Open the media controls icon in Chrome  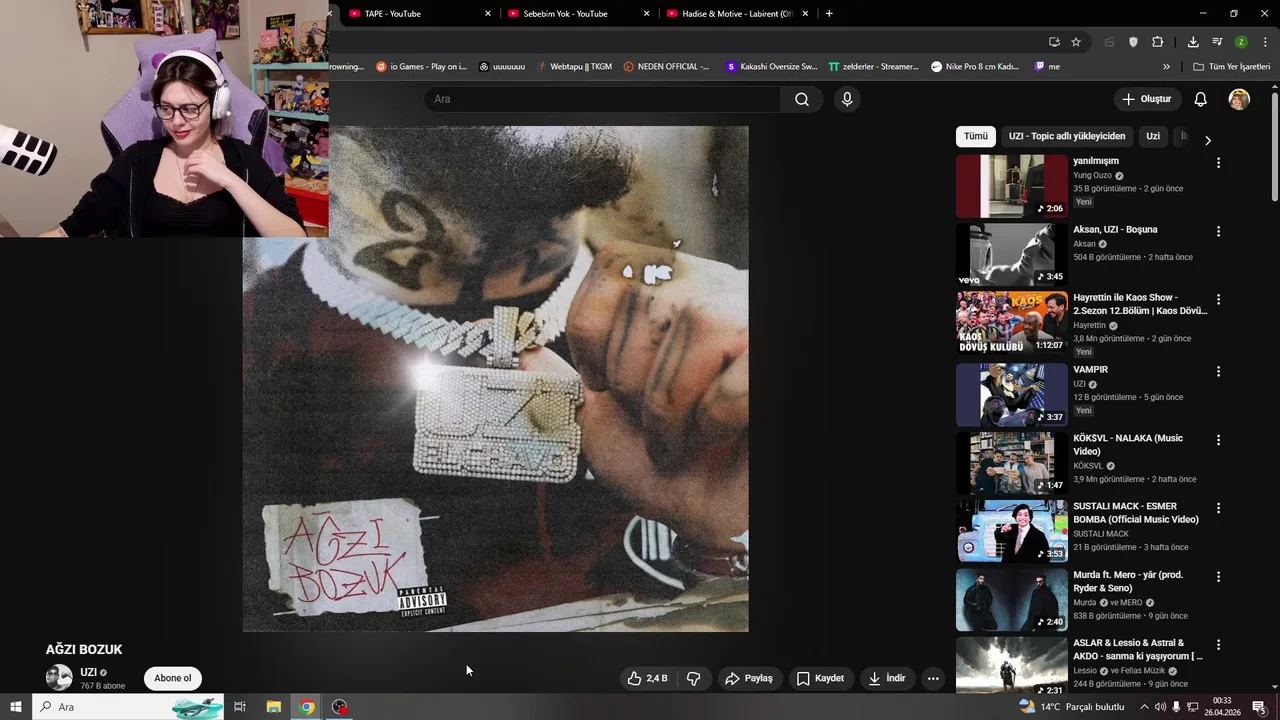pyautogui.click(x=1217, y=42)
